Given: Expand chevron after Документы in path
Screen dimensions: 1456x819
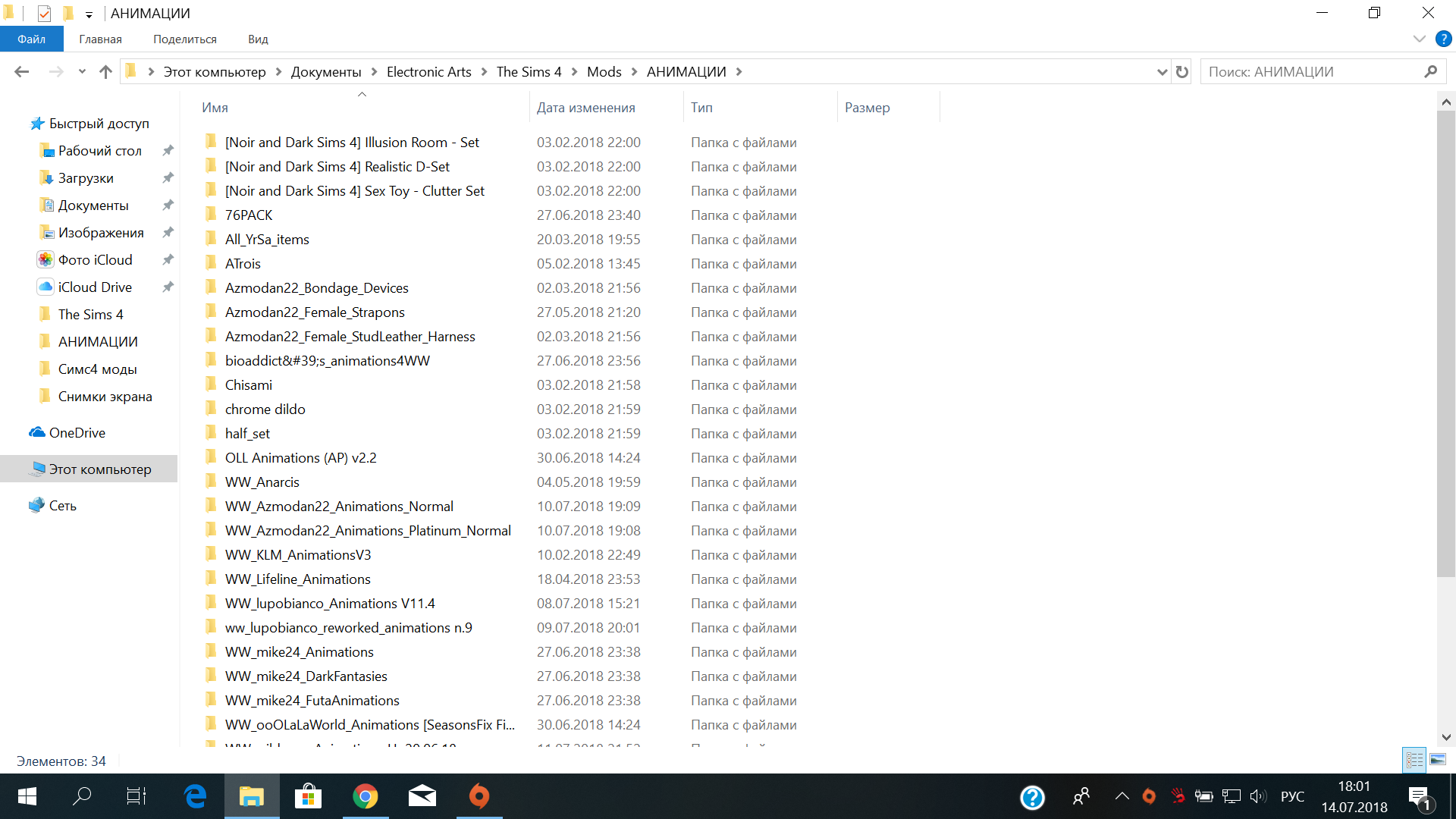Looking at the screenshot, I should pyautogui.click(x=374, y=71).
